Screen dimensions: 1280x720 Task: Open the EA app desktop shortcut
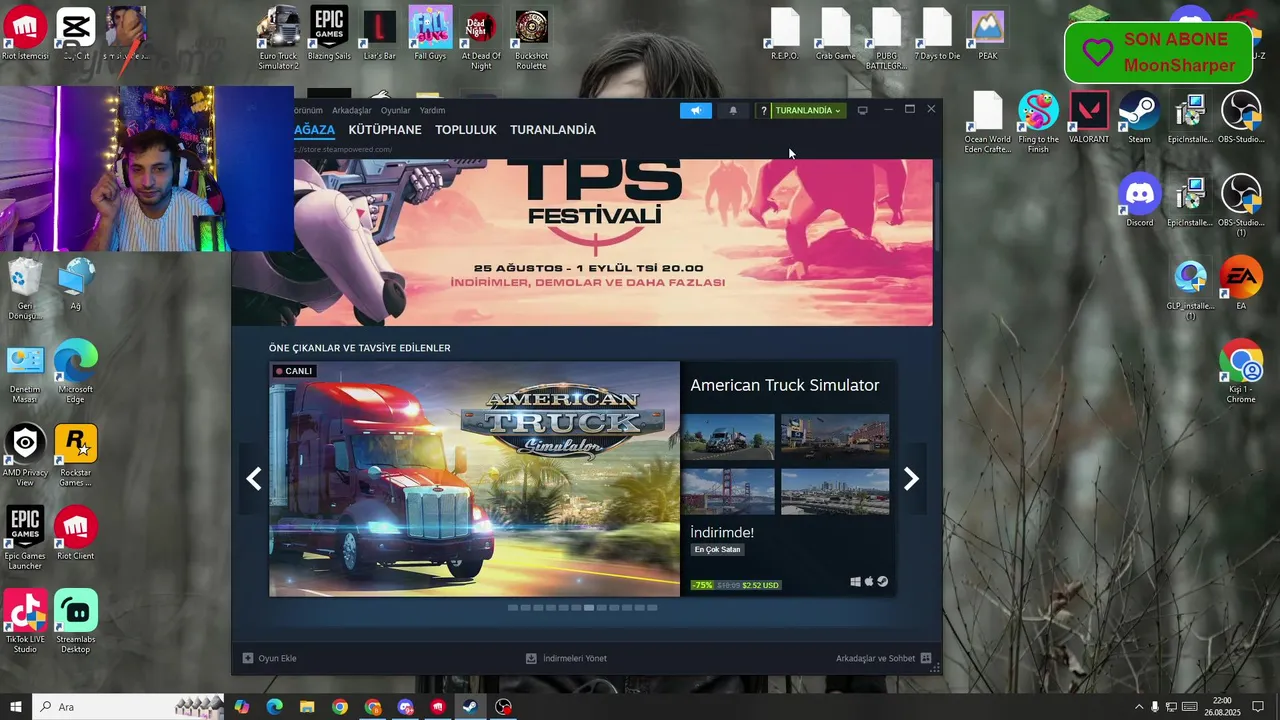click(1241, 284)
